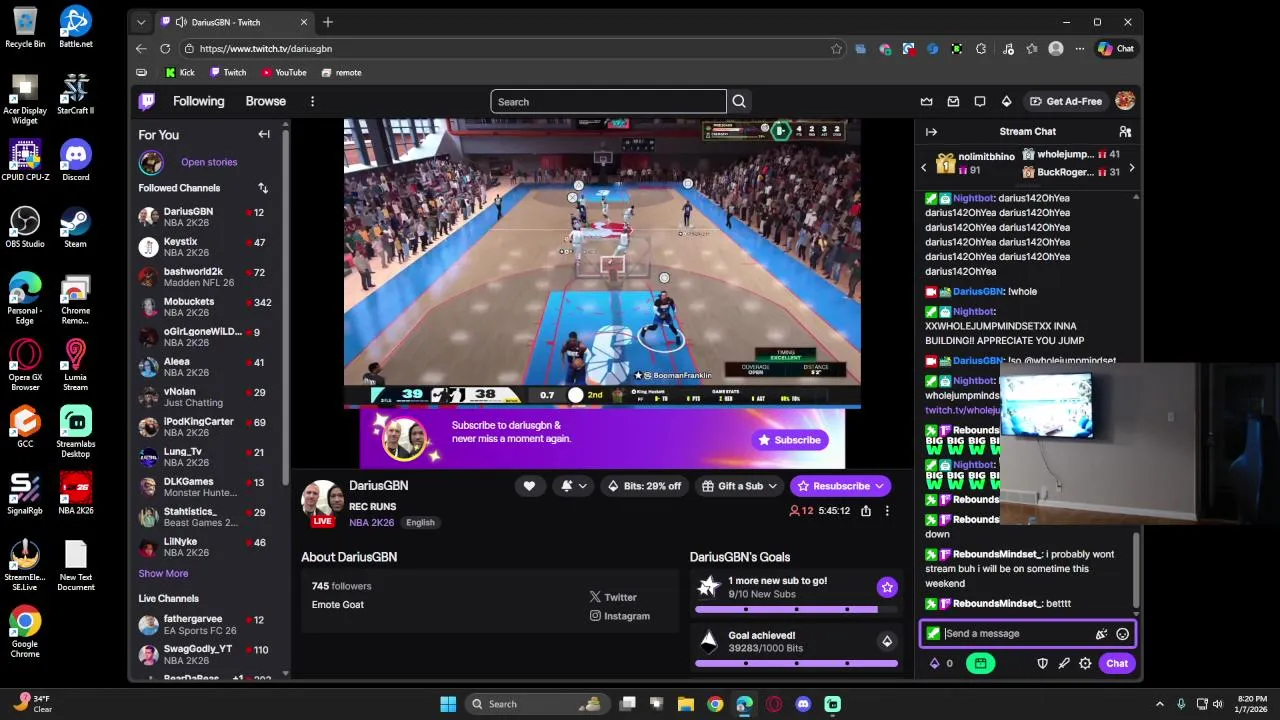Open Get Bits diamond icon in header
Image resolution: width=1280 pixels, height=720 pixels.
pyautogui.click(x=1007, y=101)
